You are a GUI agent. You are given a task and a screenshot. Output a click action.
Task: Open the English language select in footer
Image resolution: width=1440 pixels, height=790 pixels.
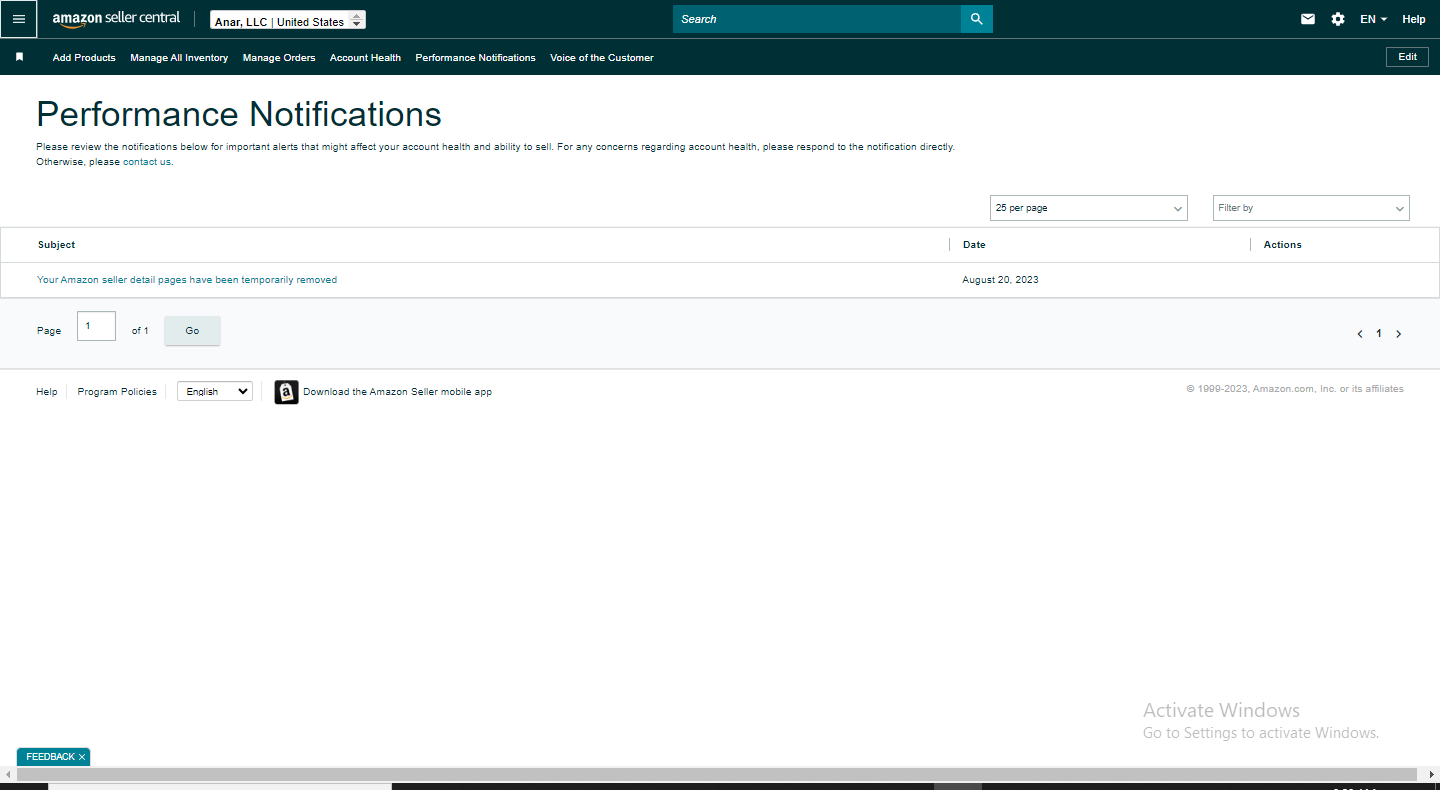[x=215, y=391]
